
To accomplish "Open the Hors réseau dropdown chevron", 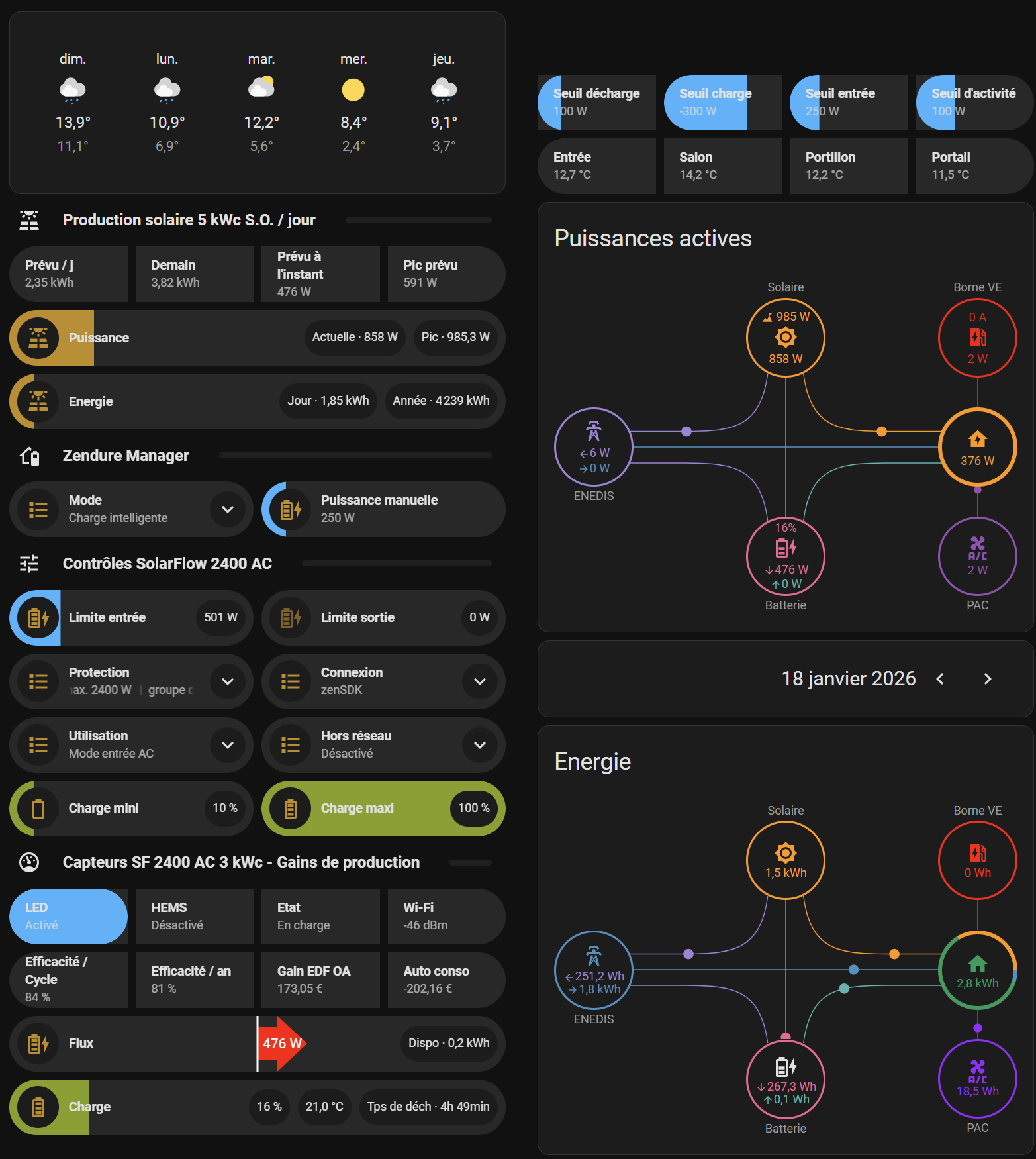I will click(480, 745).
